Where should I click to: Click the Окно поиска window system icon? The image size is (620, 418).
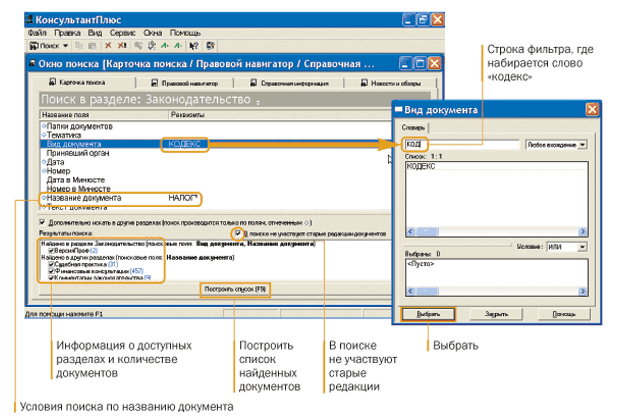click(x=32, y=63)
